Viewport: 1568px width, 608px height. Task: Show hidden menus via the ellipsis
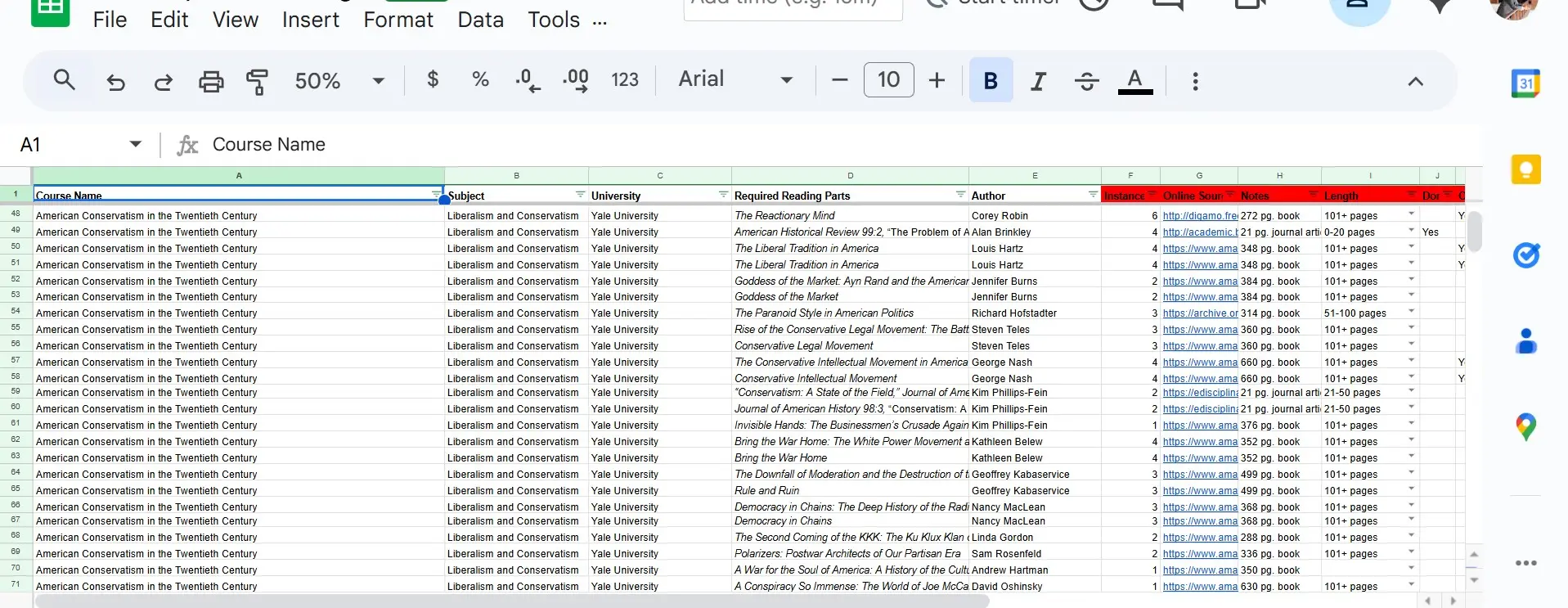pos(600,22)
